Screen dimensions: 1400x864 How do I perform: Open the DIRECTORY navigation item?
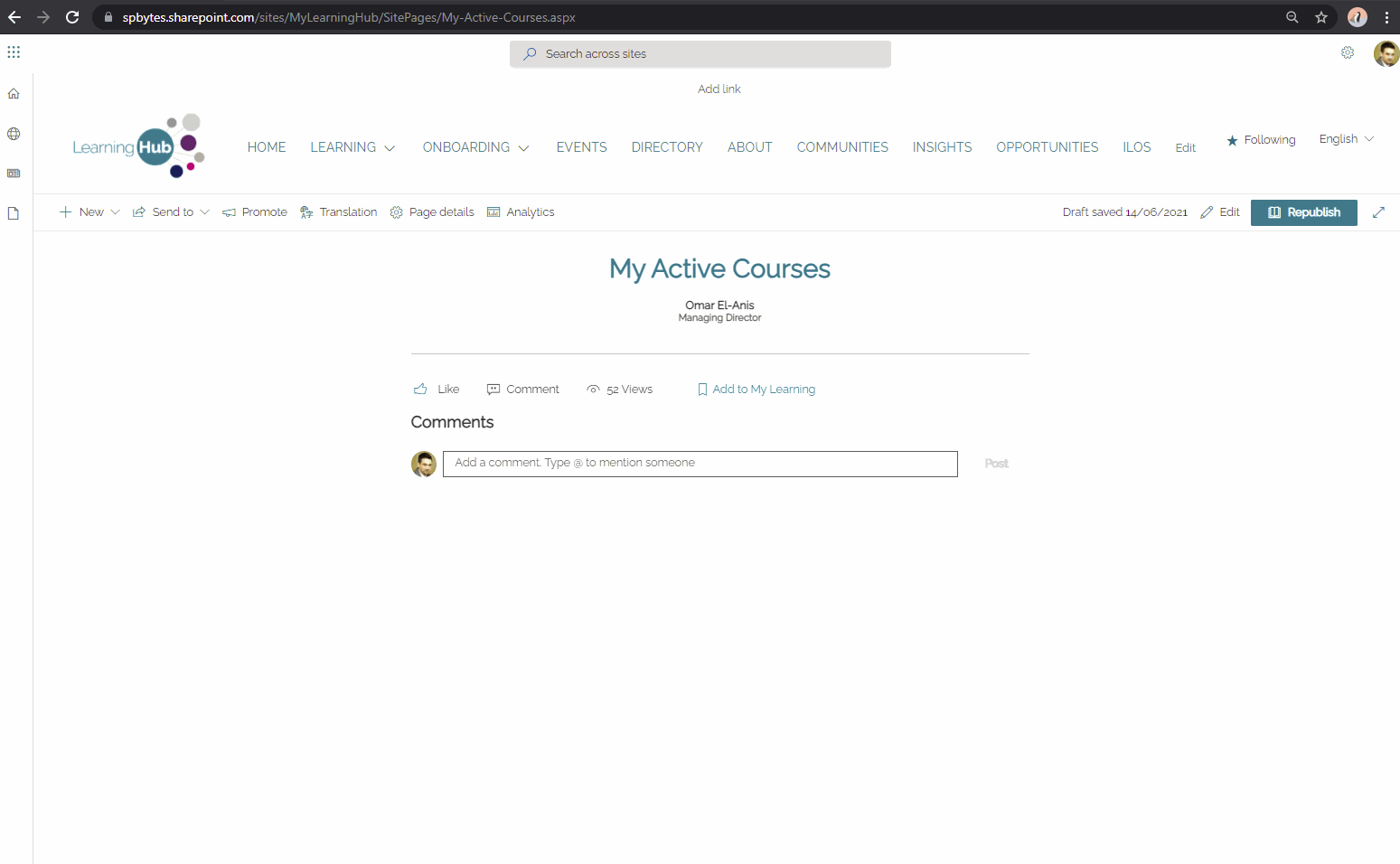(667, 147)
